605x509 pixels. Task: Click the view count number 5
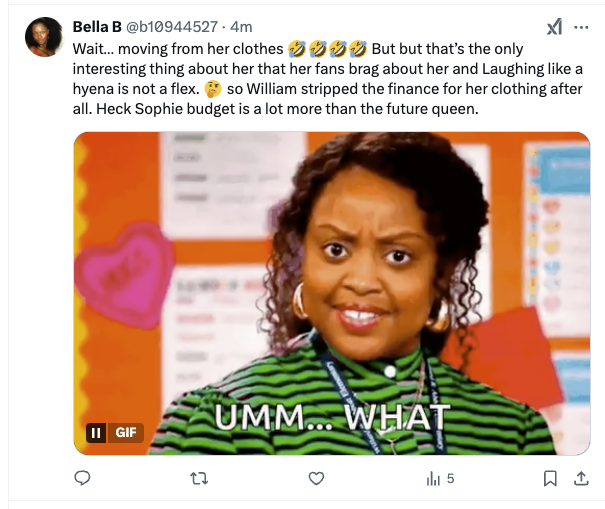[x=450, y=479]
